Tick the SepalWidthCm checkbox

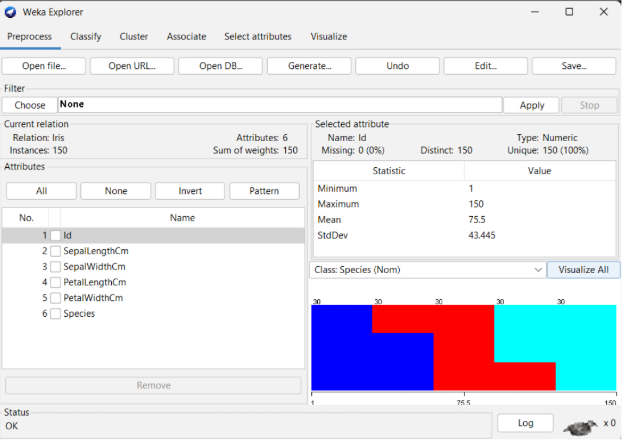pyautogui.click(x=56, y=267)
